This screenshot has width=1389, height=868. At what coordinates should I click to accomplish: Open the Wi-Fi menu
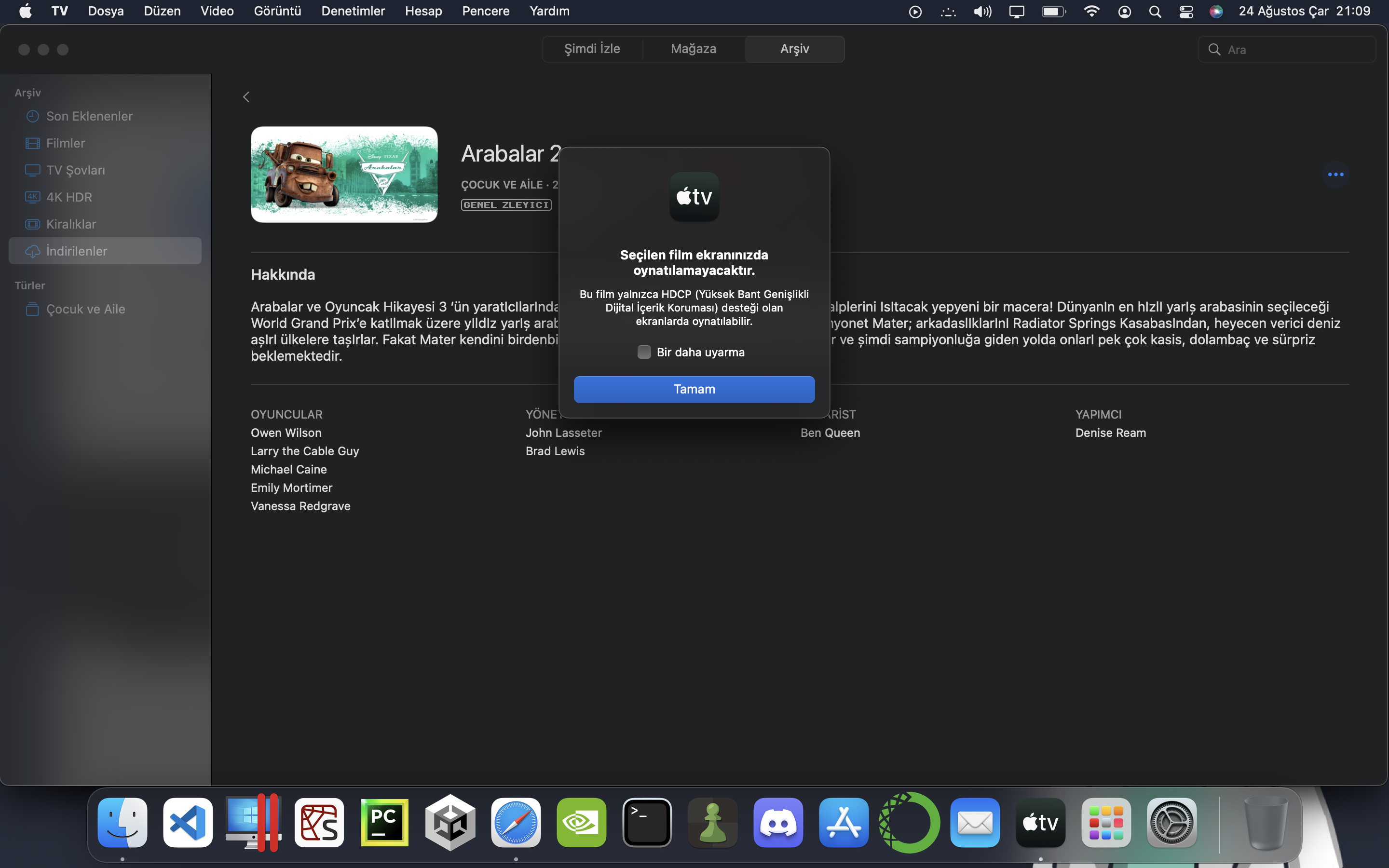pyautogui.click(x=1091, y=12)
